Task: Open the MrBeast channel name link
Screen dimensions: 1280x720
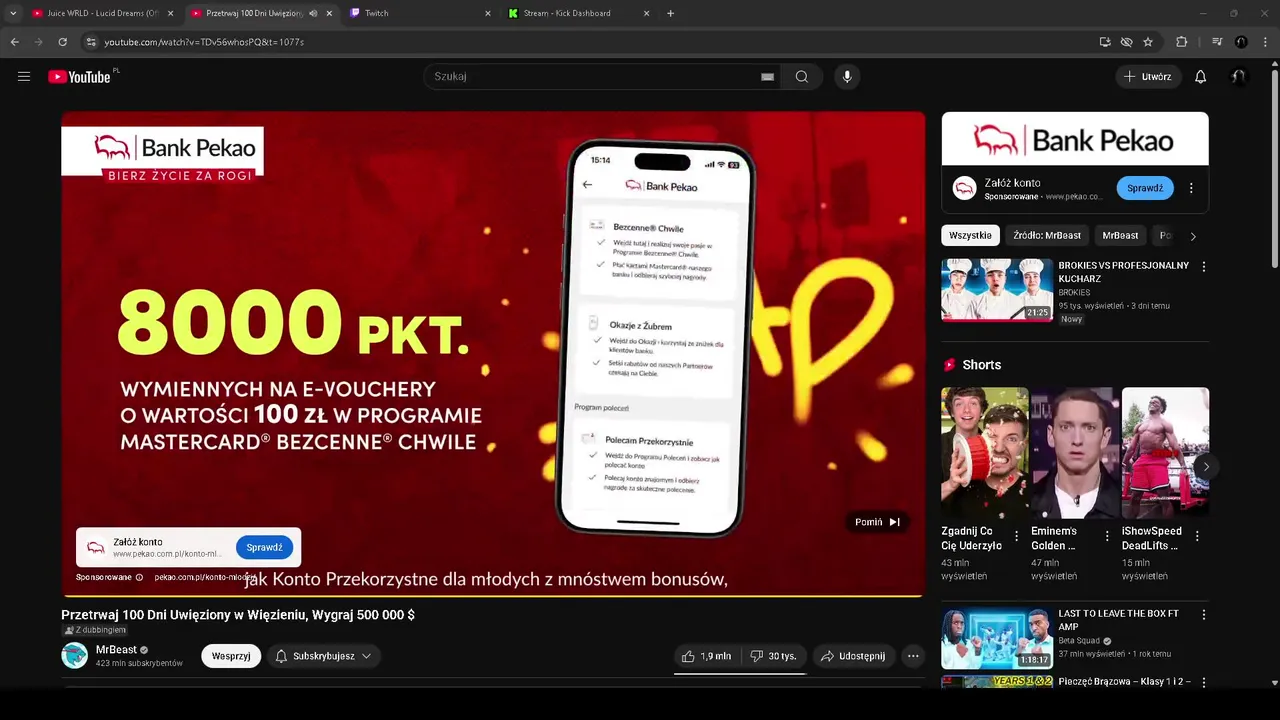Action: (x=116, y=650)
